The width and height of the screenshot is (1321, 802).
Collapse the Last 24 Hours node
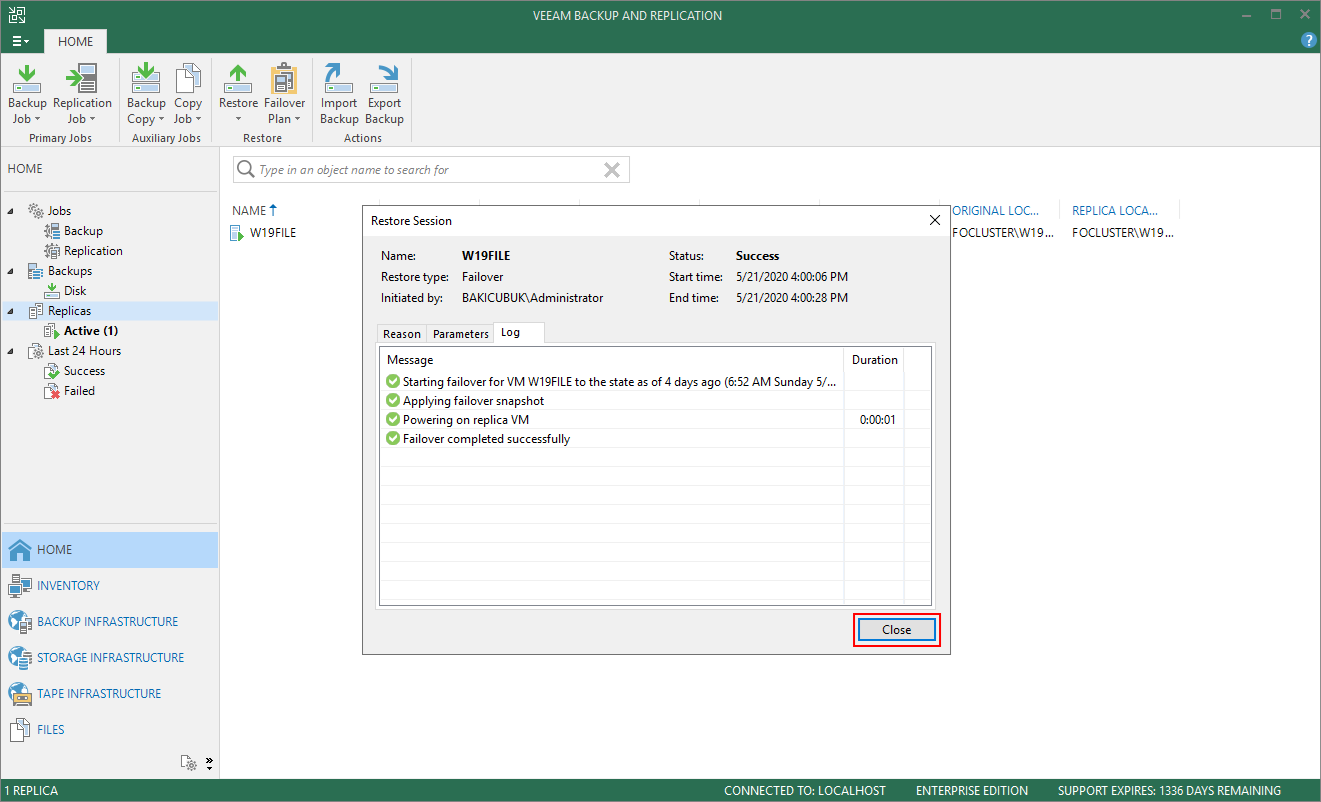click(x=11, y=351)
